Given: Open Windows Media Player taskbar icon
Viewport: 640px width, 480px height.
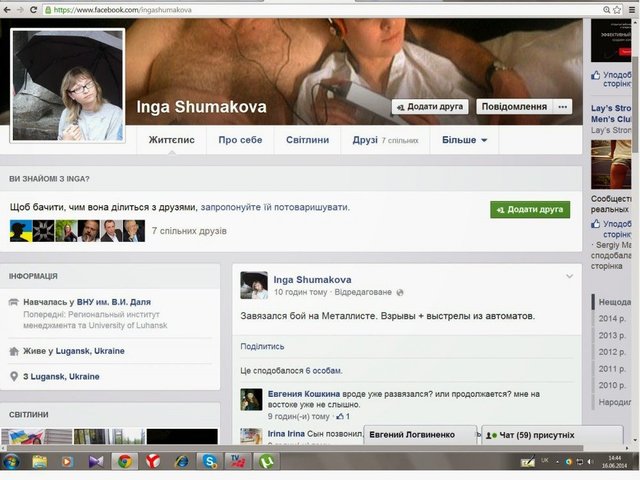Looking at the screenshot, I should pyautogui.click(x=67, y=462).
